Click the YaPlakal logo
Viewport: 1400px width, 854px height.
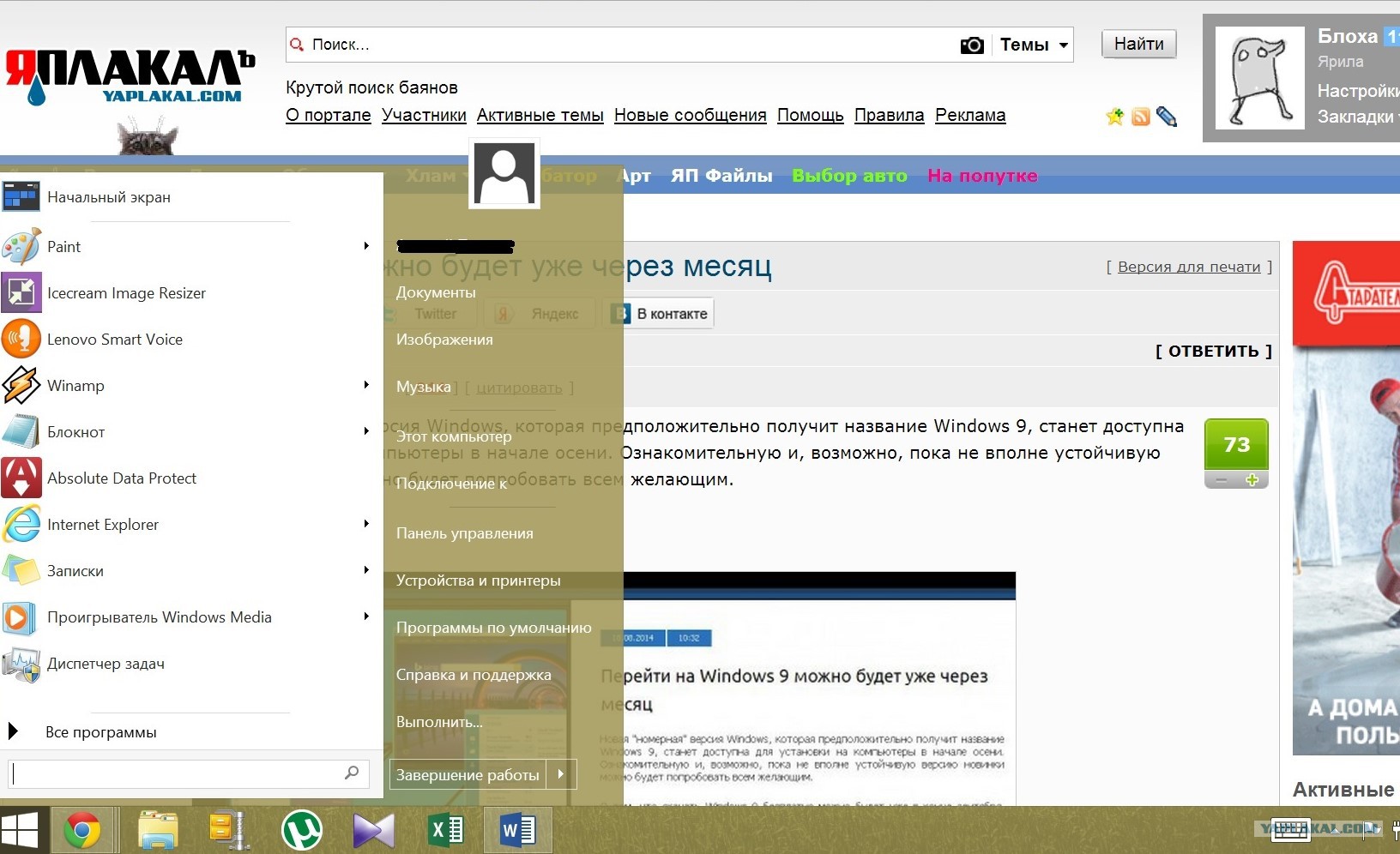[x=130, y=77]
